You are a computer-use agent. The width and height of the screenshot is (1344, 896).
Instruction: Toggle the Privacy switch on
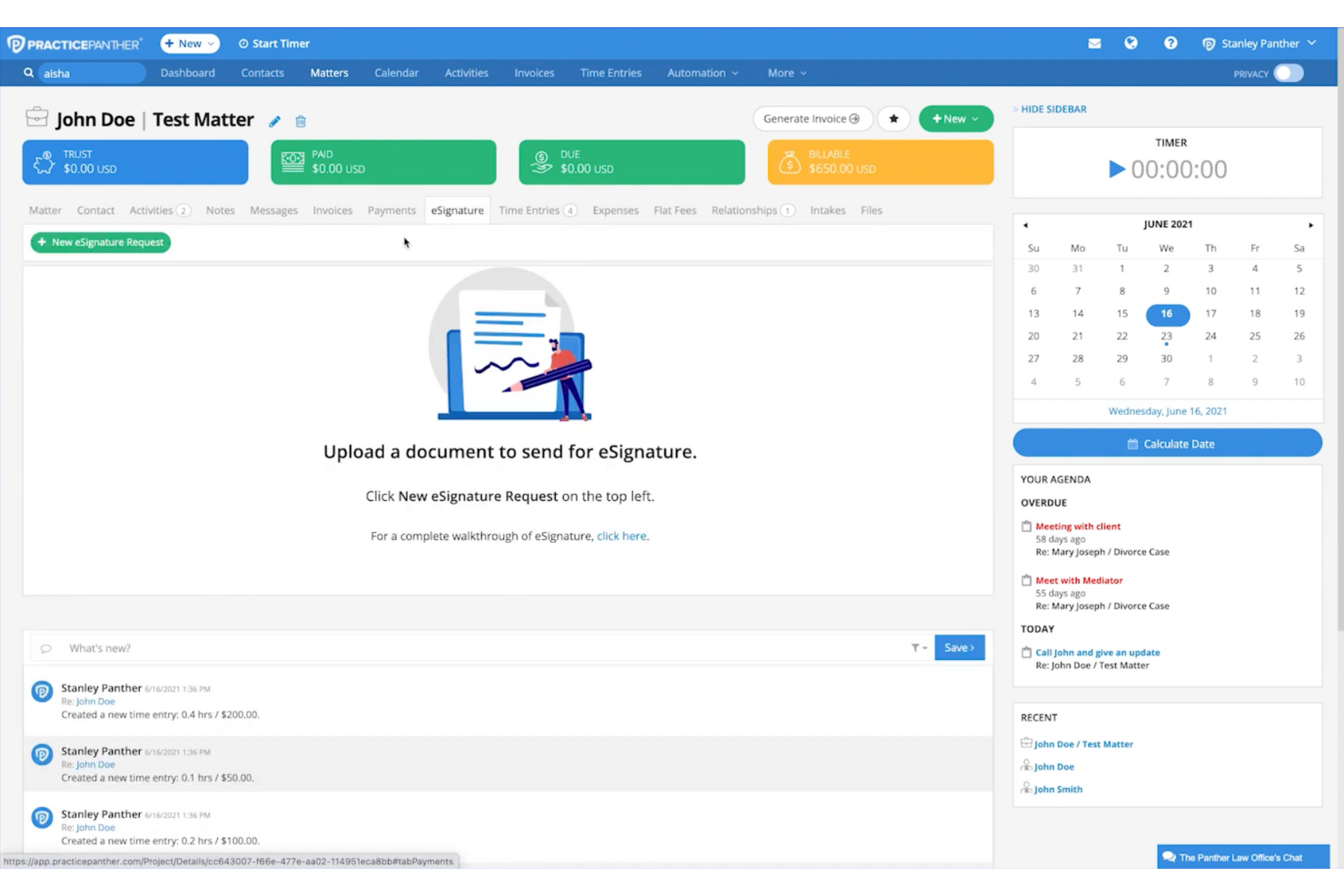(x=1288, y=74)
